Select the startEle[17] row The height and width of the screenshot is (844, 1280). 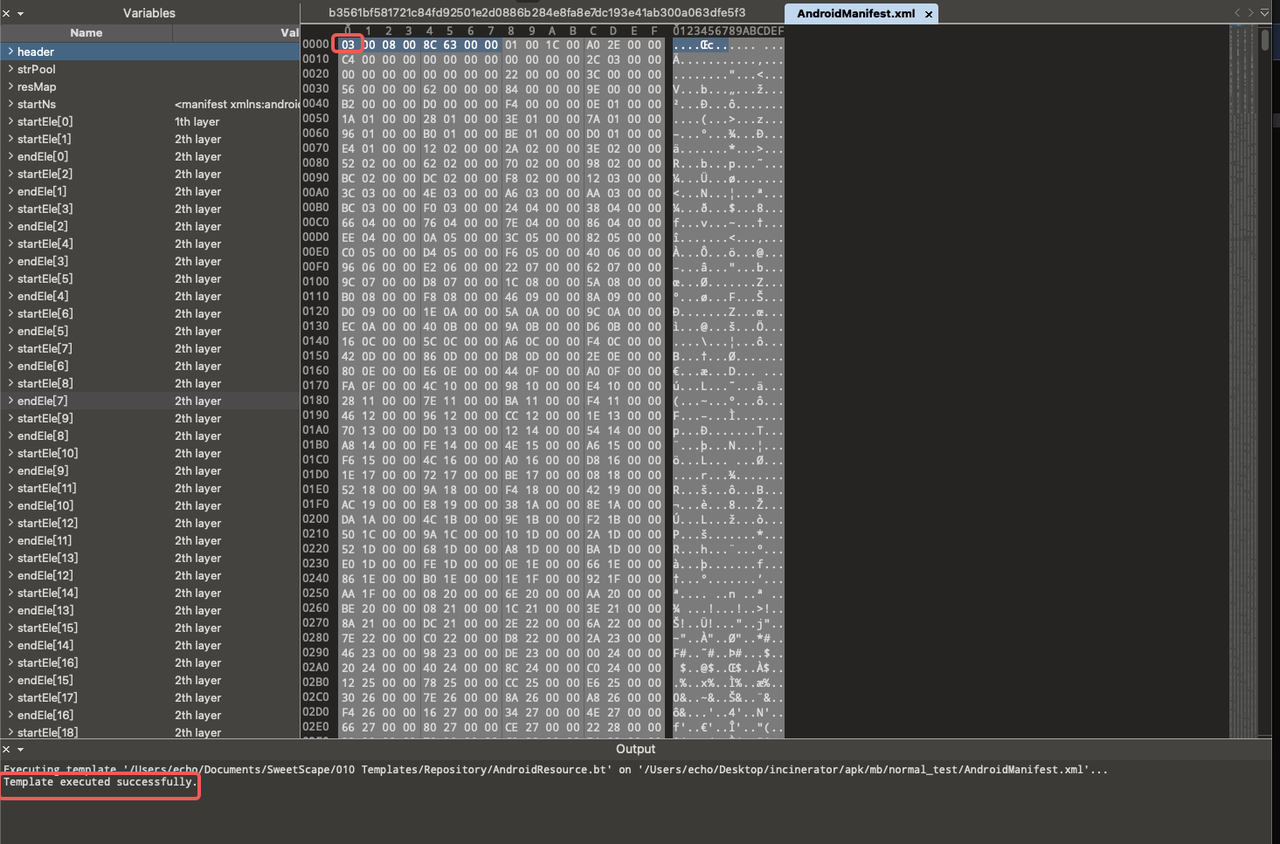[x=150, y=698]
